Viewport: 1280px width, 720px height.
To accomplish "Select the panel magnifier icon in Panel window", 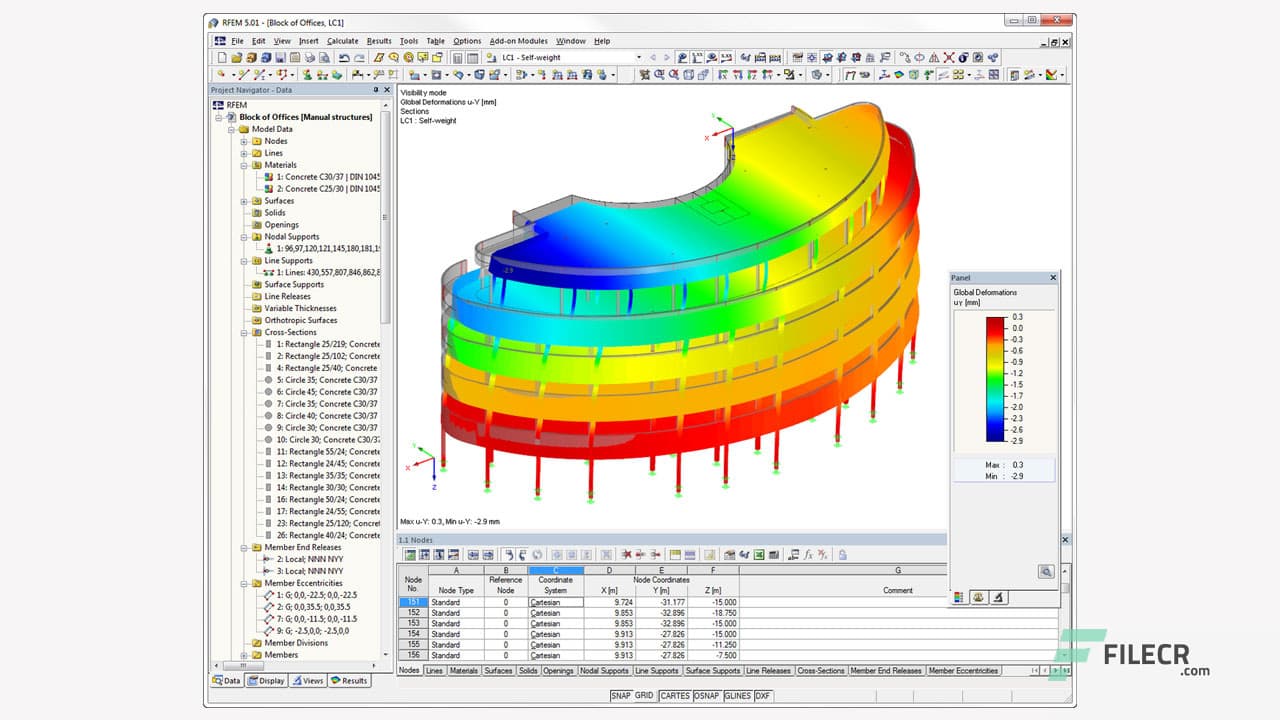I will click(1046, 572).
